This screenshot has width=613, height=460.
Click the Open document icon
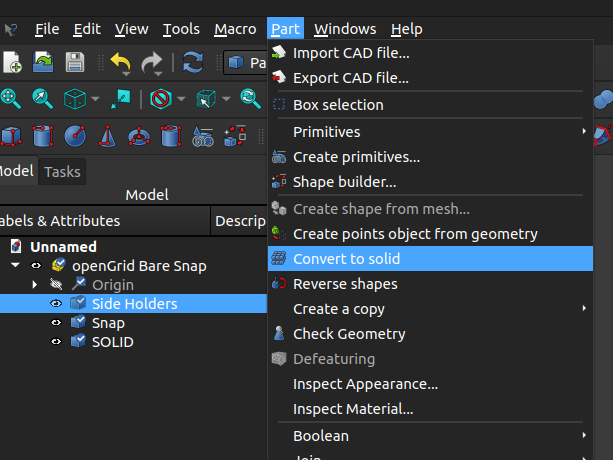point(44,63)
